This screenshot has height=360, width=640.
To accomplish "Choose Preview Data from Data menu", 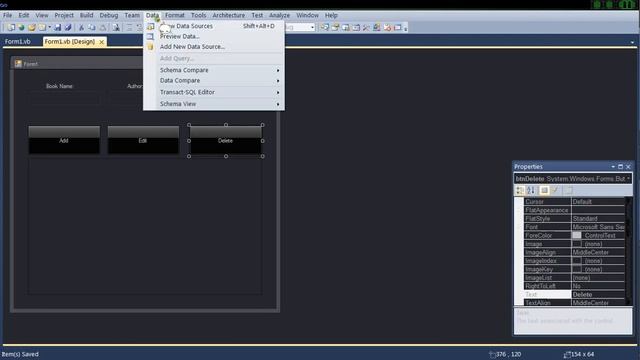I will [x=214, y=36].
